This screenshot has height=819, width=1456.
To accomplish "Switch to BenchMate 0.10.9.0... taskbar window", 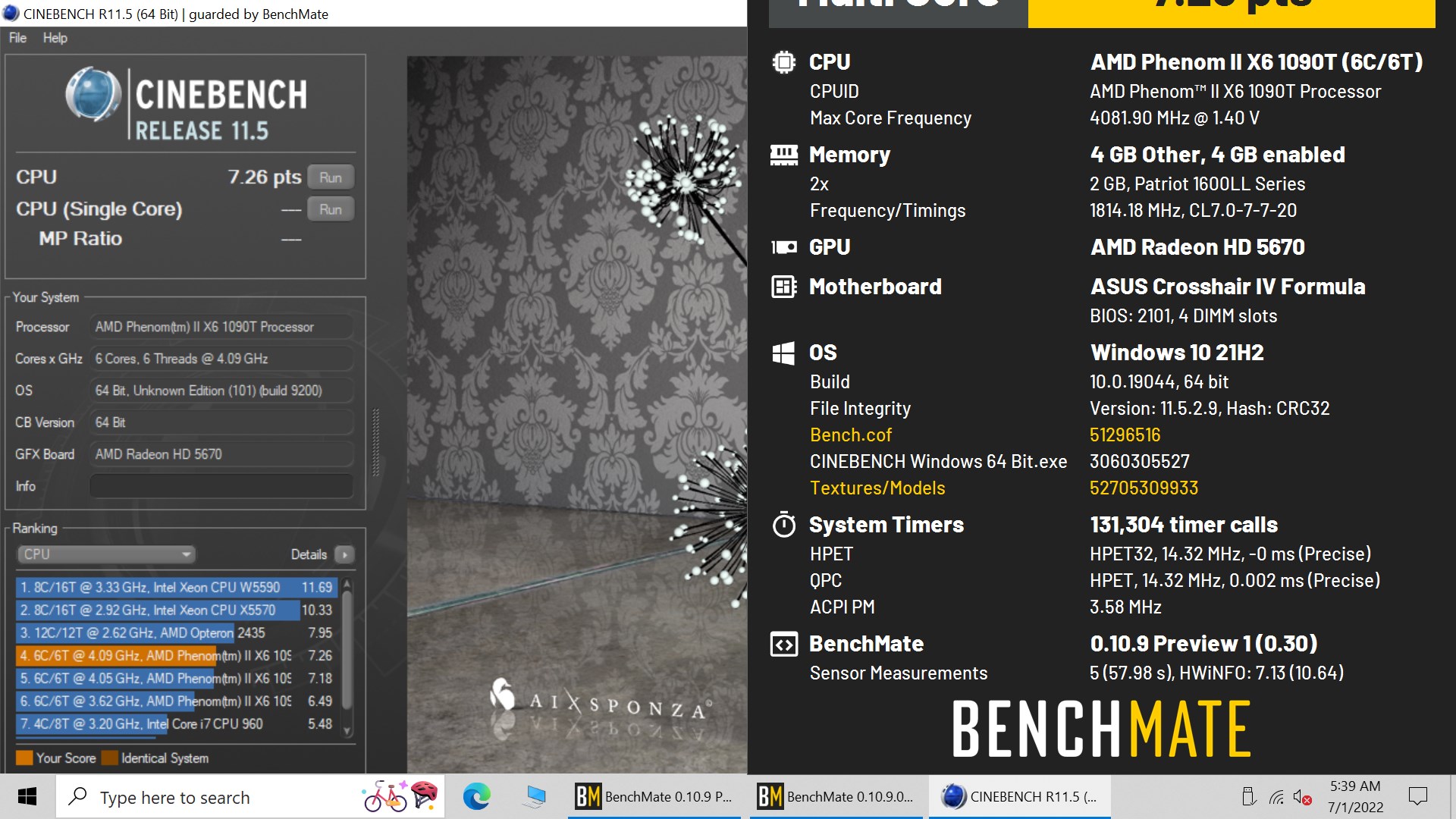I will click(836, 797).
